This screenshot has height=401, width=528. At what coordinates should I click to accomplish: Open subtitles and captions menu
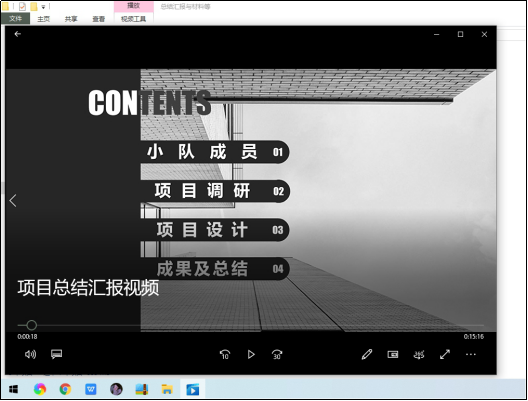[x=56, y=354]
